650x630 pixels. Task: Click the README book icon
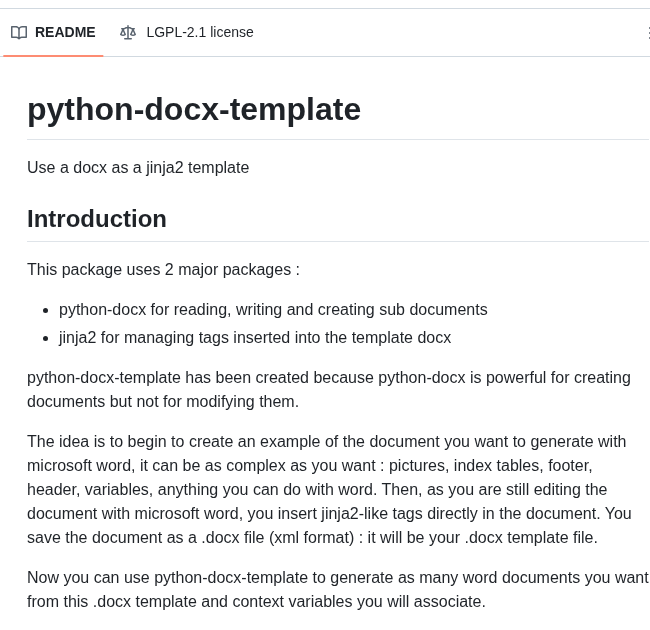[x=19, y=32]
